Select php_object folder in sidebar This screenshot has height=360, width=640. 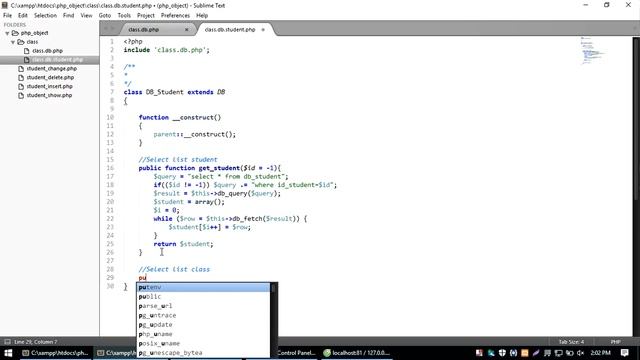click(34, 33)
